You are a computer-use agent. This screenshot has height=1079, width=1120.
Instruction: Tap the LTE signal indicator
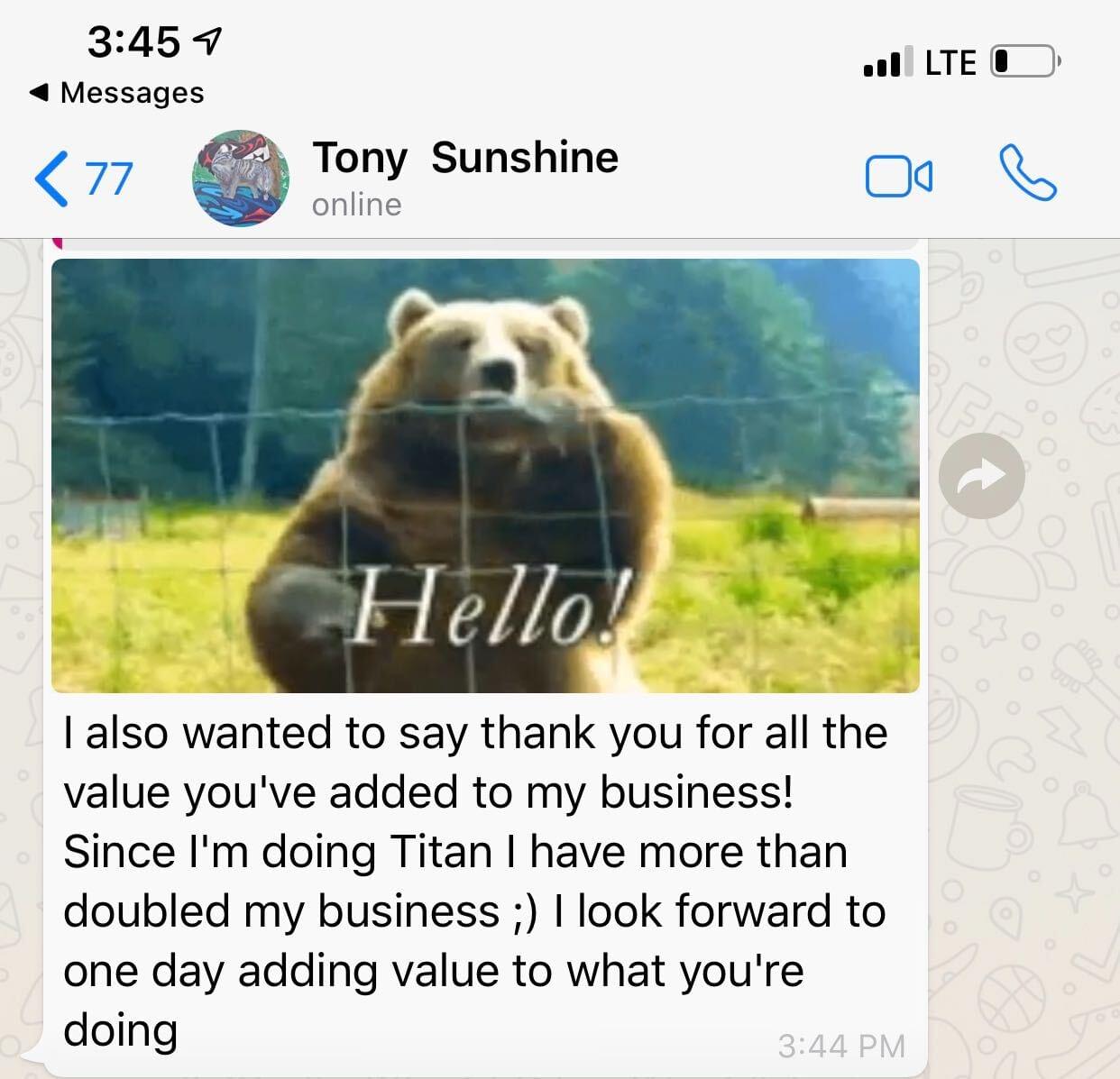click(x=950, y=63)
